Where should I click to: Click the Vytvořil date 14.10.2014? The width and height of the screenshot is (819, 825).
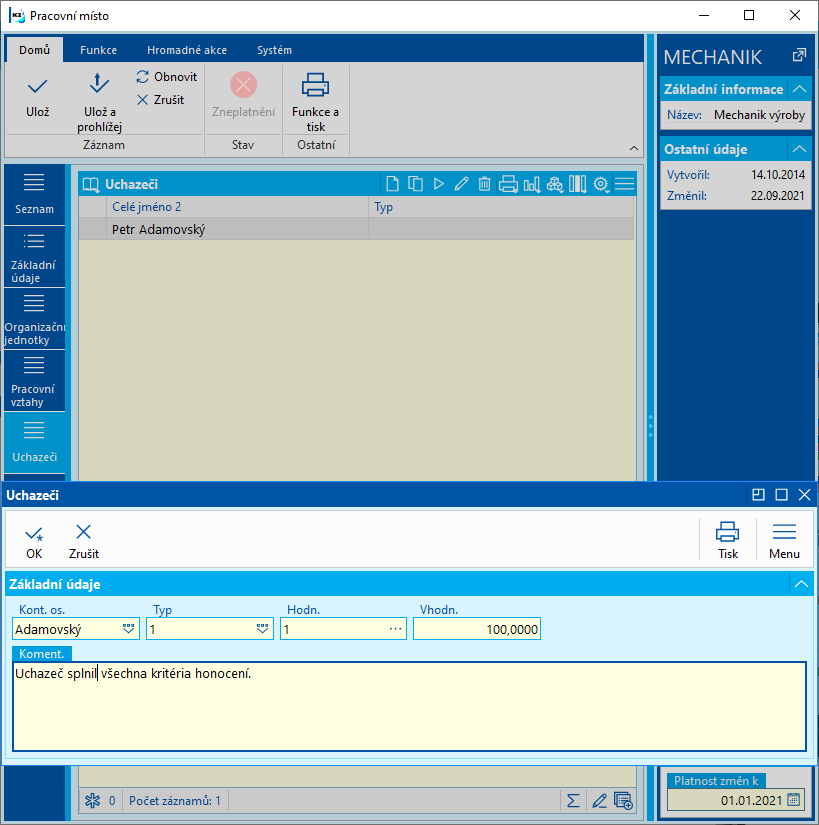tap(777, 175)
